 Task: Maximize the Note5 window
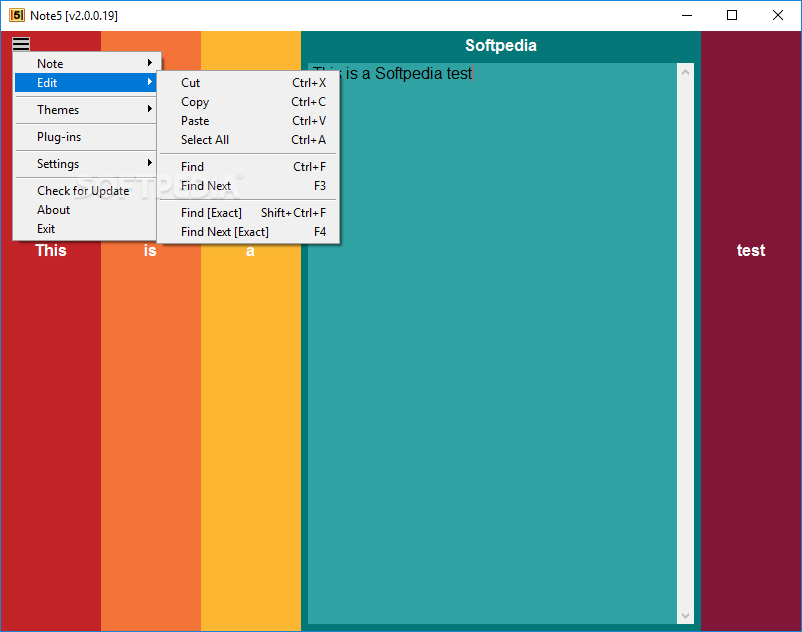[x=732, y=15]
